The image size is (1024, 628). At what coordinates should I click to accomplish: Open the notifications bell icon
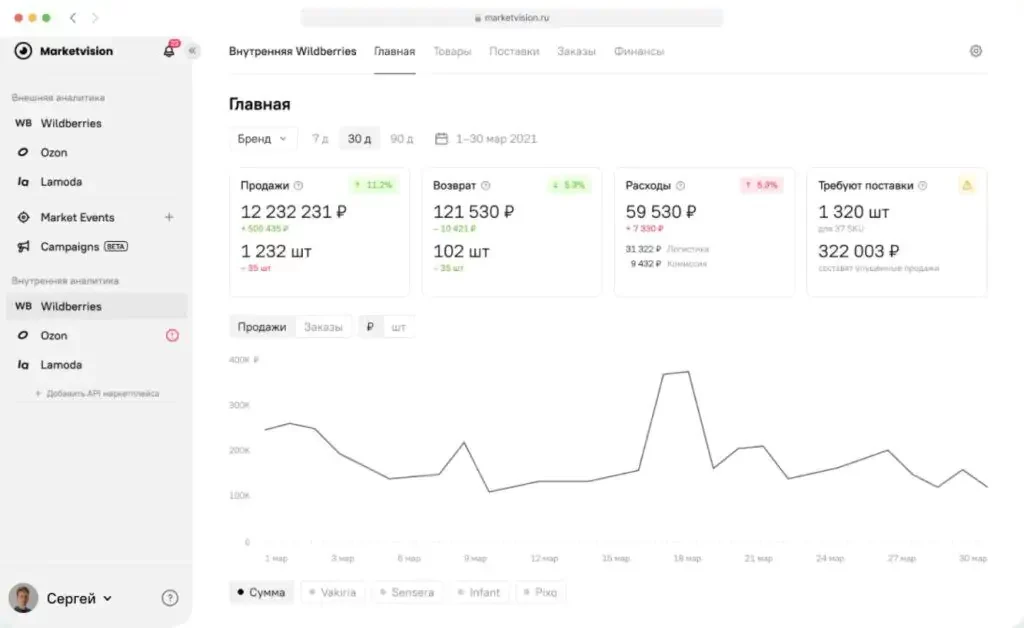[x=168, y=51]
